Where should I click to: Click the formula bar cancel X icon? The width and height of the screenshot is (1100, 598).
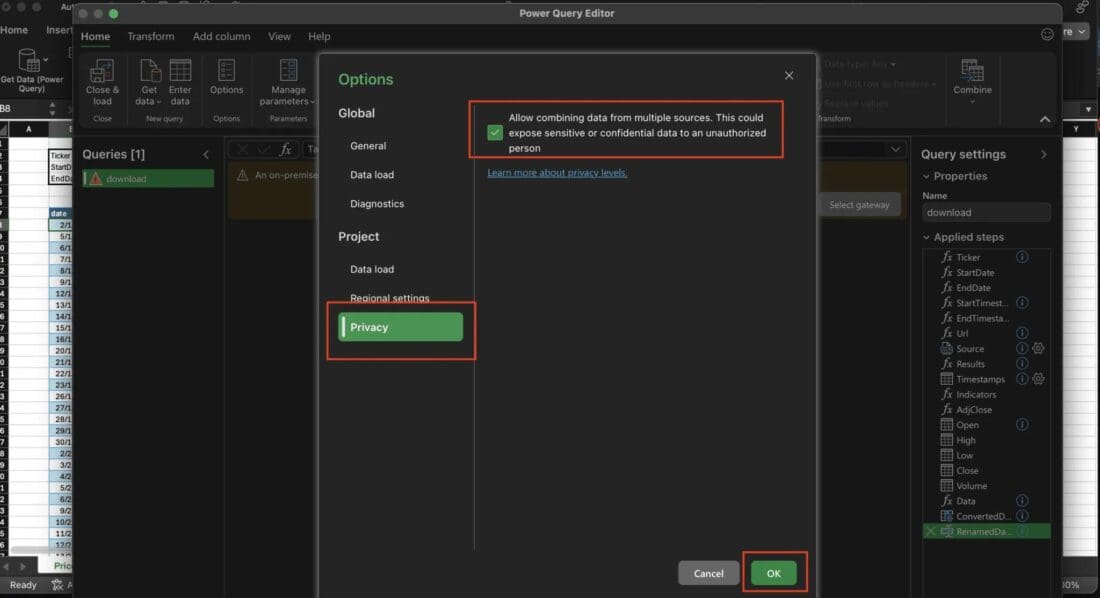[242, 150]
